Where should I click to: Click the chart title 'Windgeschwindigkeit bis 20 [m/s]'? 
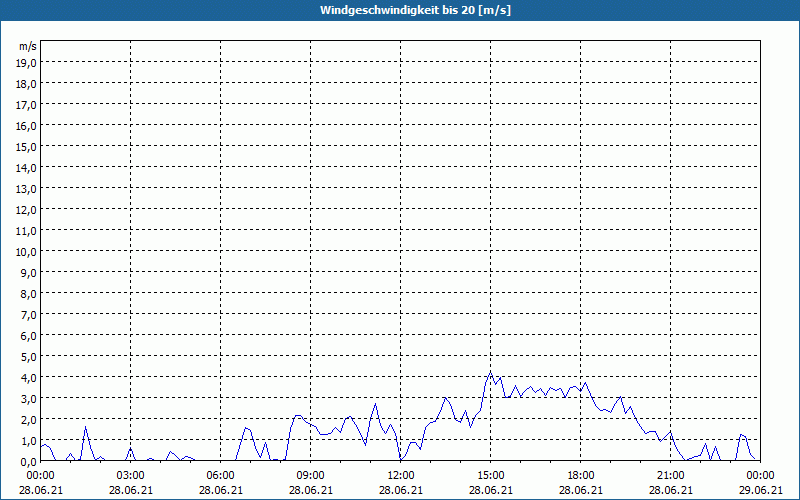415,10
